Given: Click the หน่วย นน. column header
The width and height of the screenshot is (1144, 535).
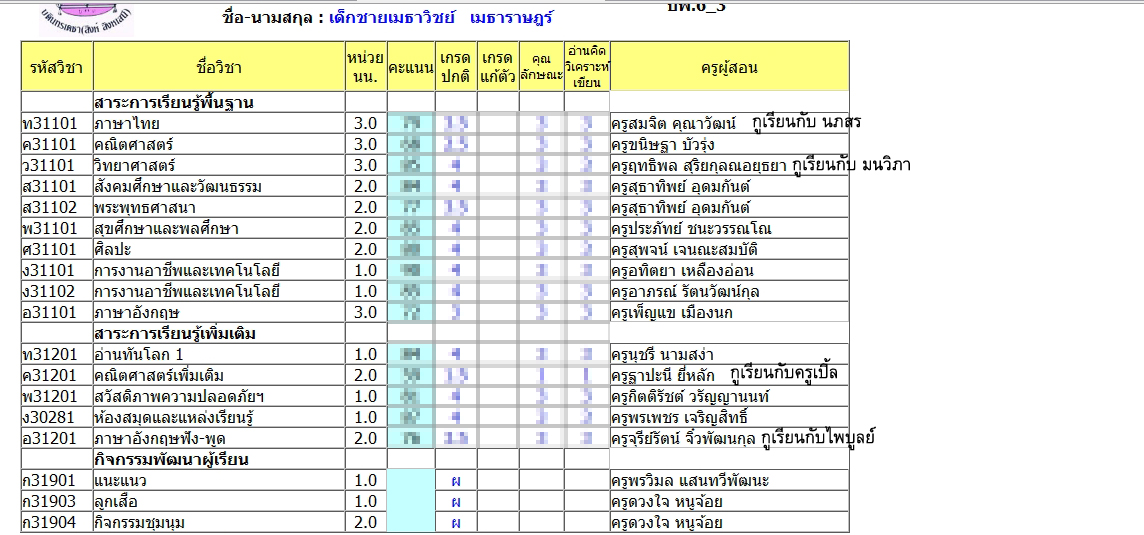Looking at the screenshot, I should click(366, 66).
